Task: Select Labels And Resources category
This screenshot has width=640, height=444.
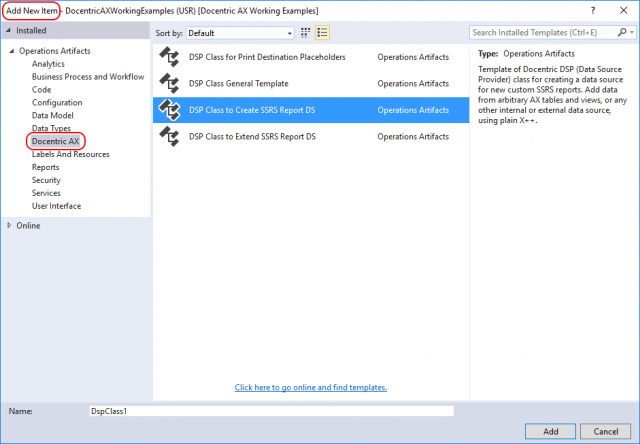Action: [x=71, y=154]
